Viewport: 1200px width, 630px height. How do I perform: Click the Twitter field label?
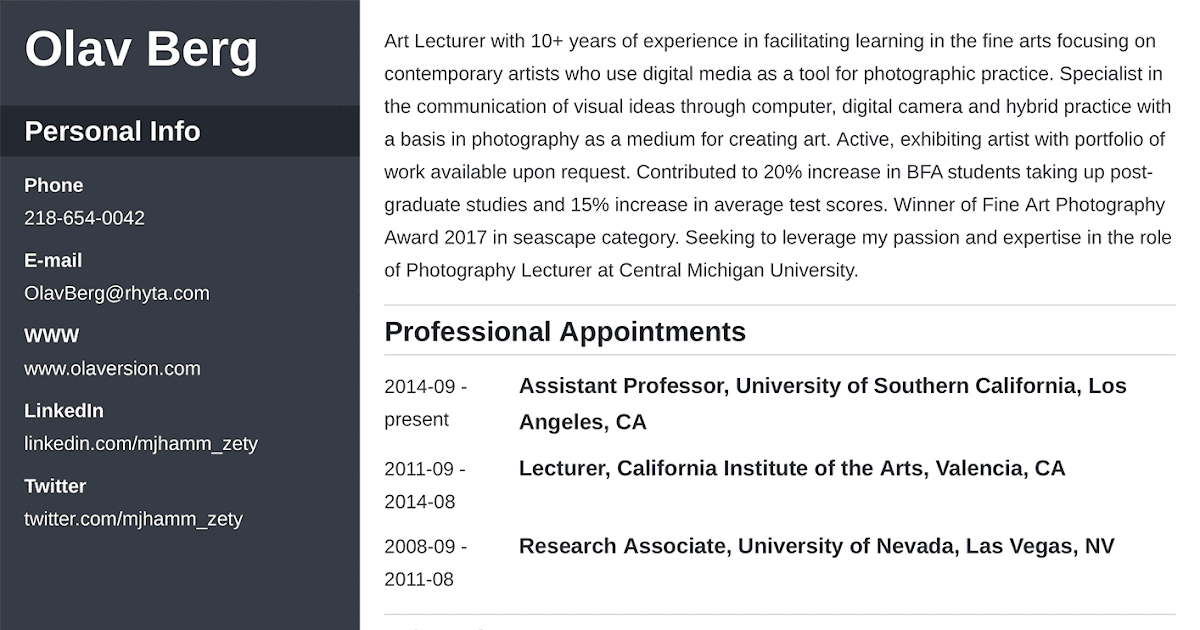pos(55,486)
